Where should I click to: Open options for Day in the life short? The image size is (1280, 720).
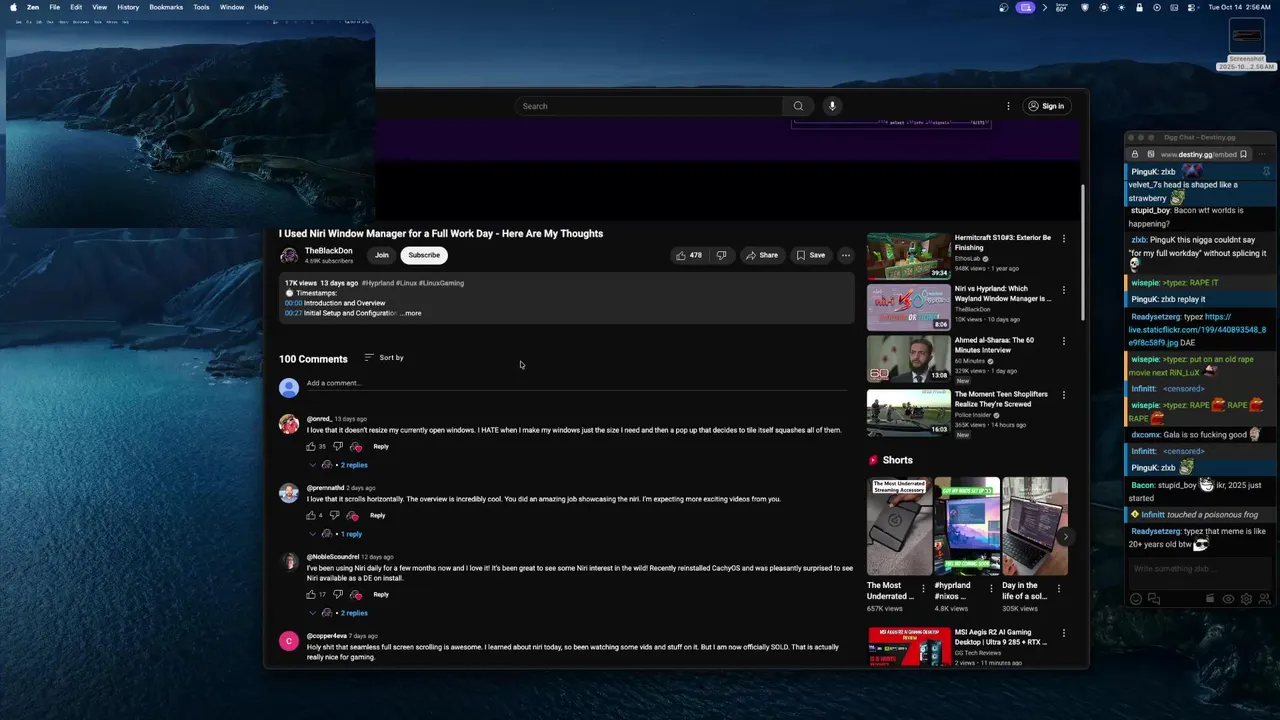[1059, 589]
